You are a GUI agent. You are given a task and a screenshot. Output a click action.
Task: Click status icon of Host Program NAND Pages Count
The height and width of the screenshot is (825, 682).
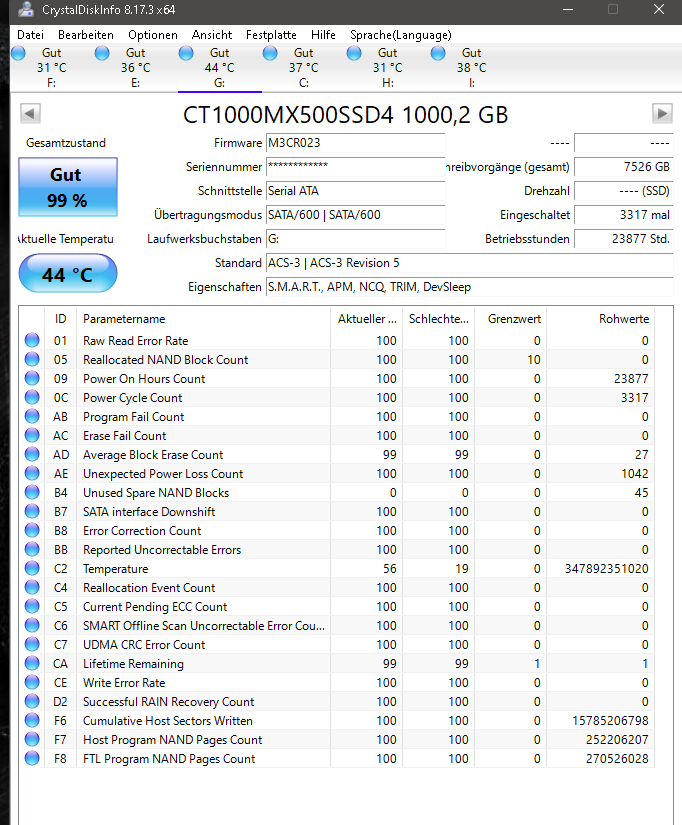tap(32, 739)
